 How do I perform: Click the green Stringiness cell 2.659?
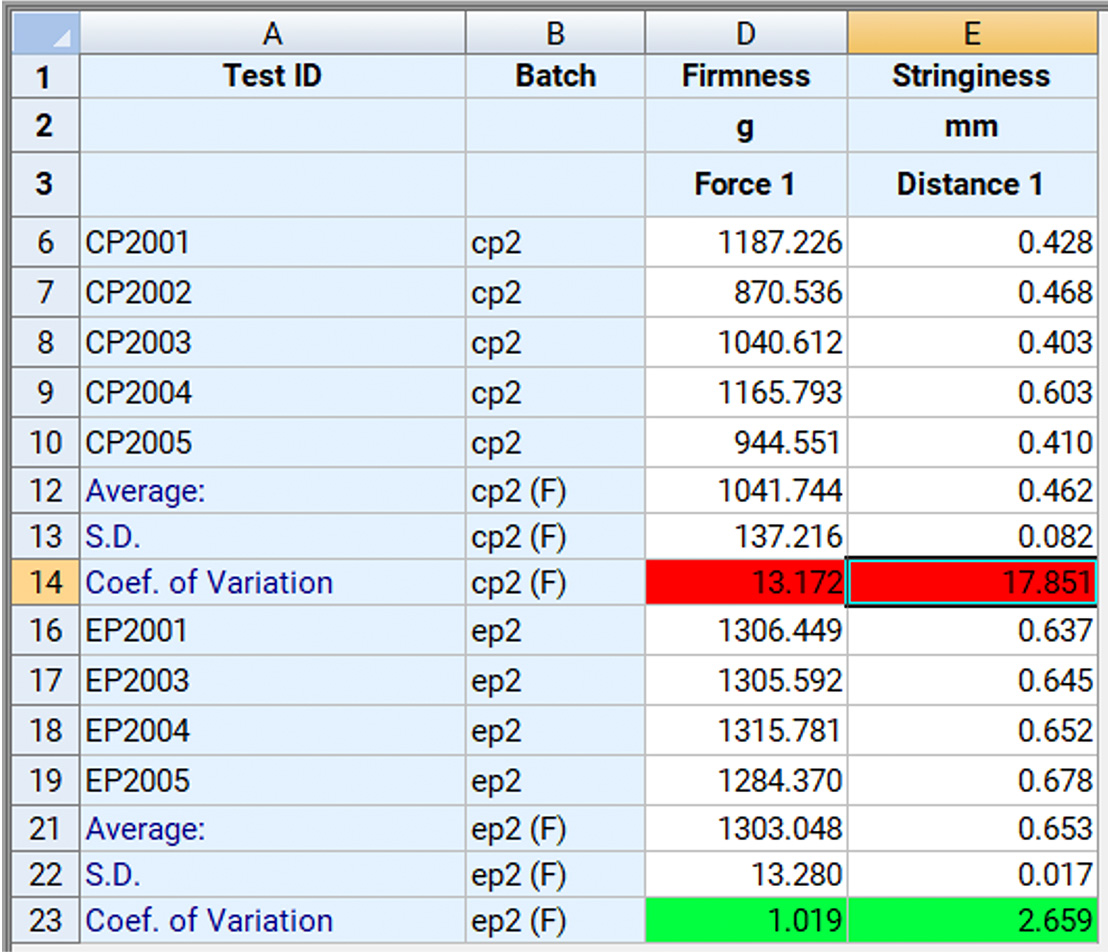(971, 920)
